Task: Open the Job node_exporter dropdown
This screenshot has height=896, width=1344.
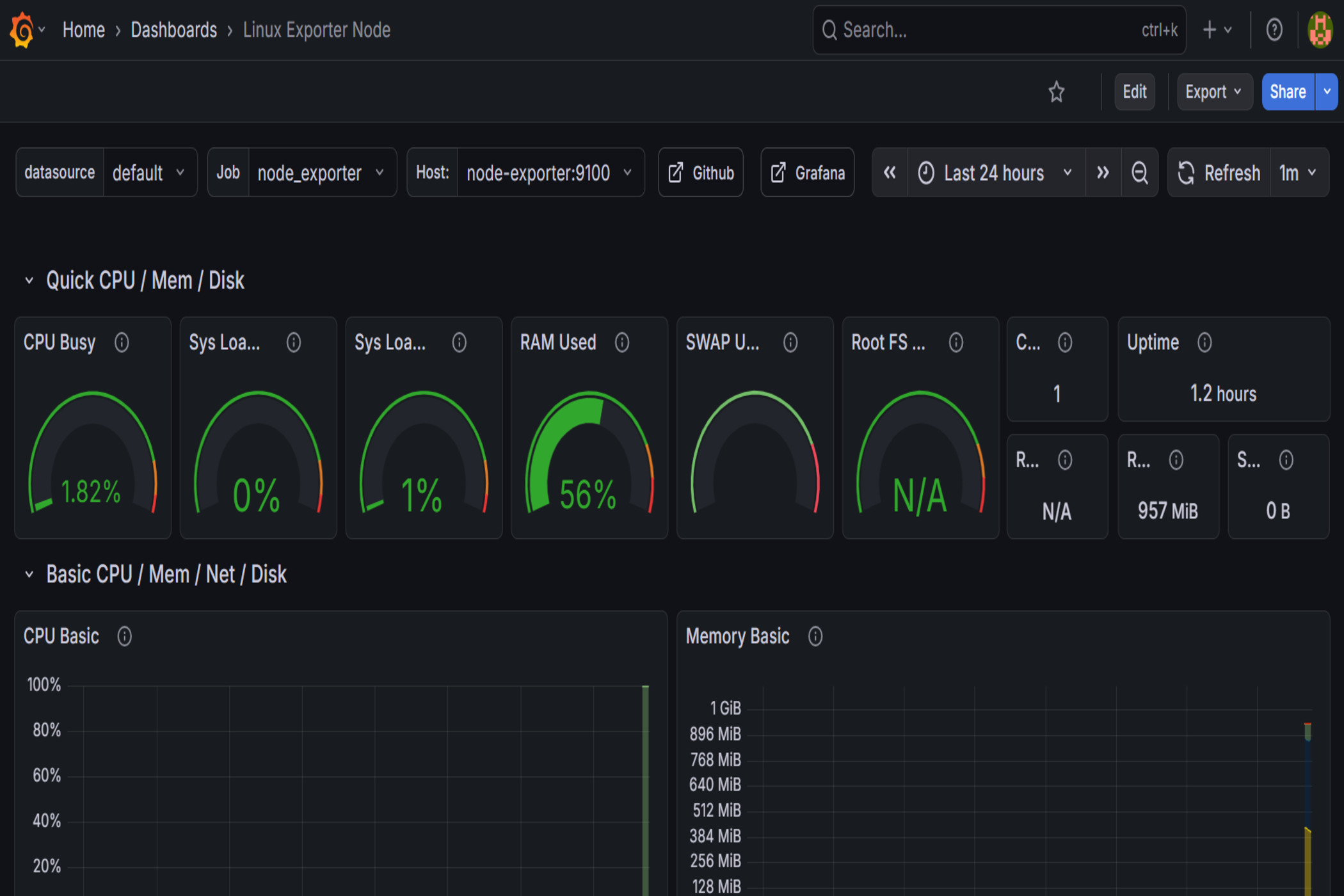Action: point(321,173)
